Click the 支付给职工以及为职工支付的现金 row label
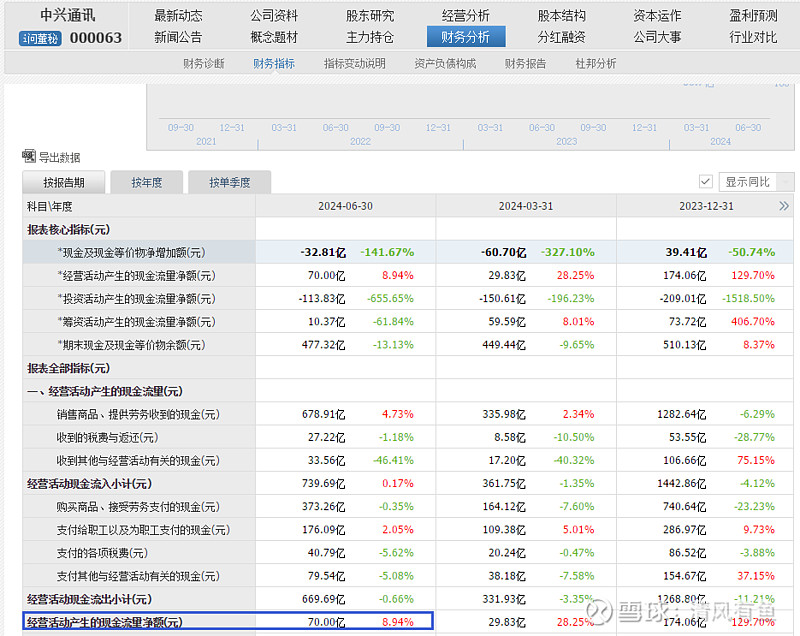The image size is (800, 636). tap(143, 530)
